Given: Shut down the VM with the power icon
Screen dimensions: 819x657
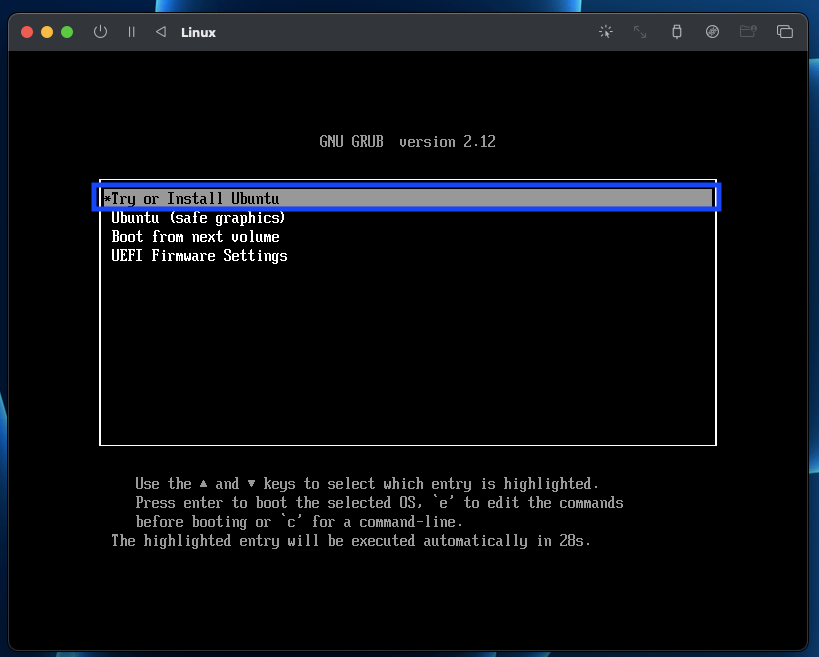Looking at the screenshot, I should [100, 32].
